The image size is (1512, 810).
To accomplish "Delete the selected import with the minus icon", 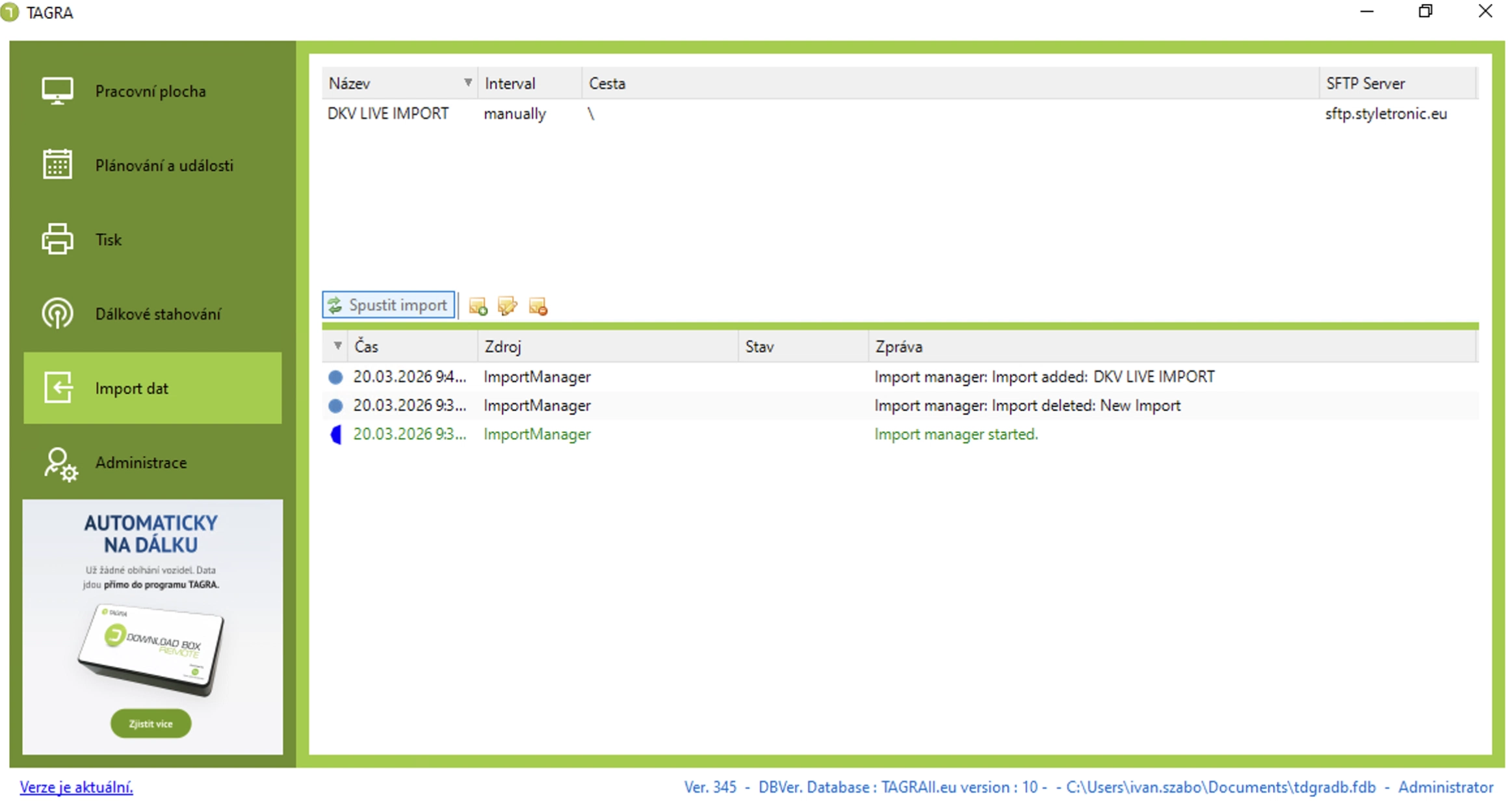I will (x=538, y=306).
